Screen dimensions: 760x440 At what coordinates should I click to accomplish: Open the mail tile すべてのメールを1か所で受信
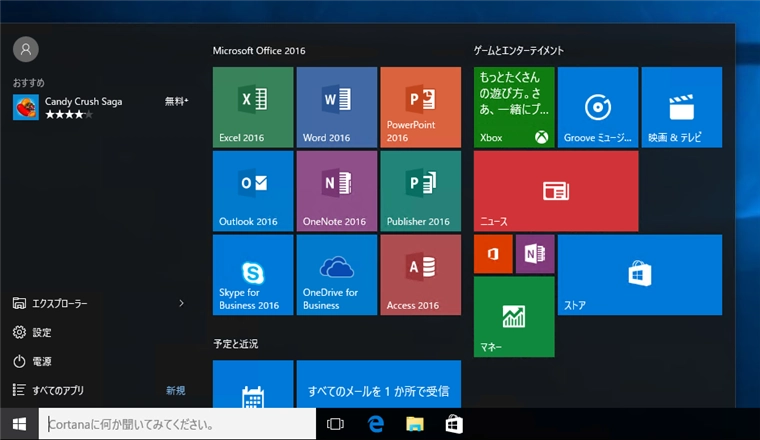(x=379, y=384)
